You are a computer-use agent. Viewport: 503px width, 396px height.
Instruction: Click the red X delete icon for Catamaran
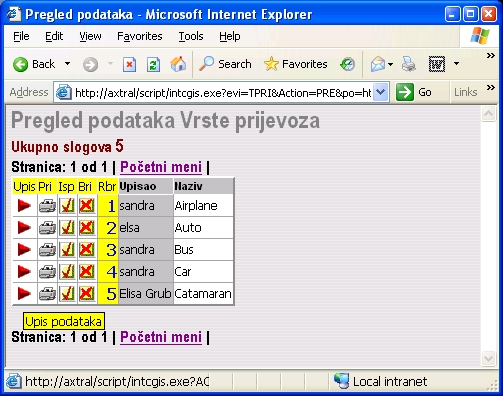pyautogui.click(x=87, y=294)
